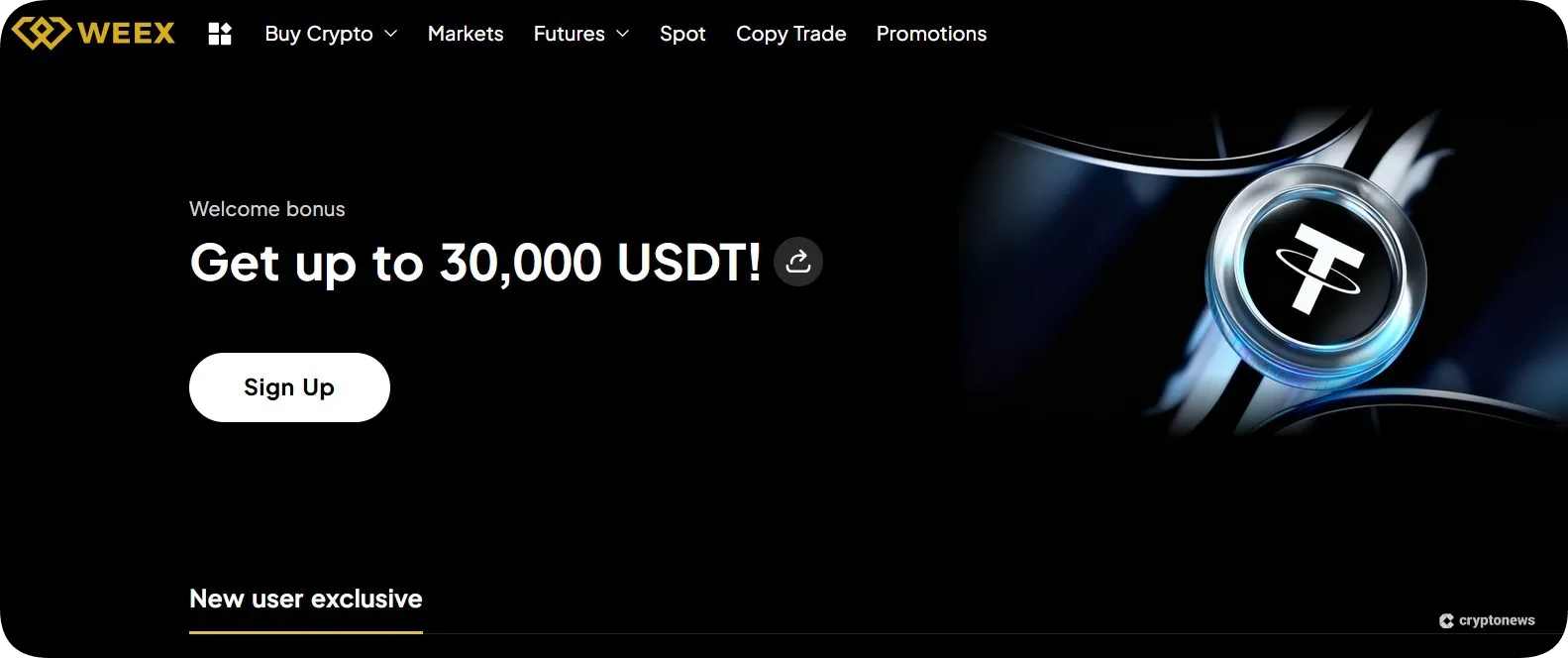Expand the chevron beside Futures
The width and height of the screenshot is (1568, 658).
(622, 34)
